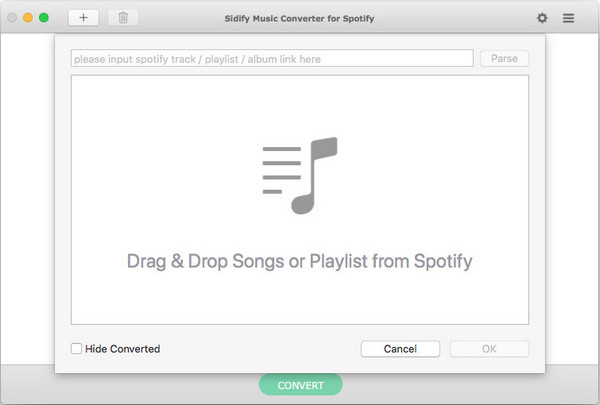Toggle the Hide Converted checkbox
The image size is (600, 405).
click(76, 348)
